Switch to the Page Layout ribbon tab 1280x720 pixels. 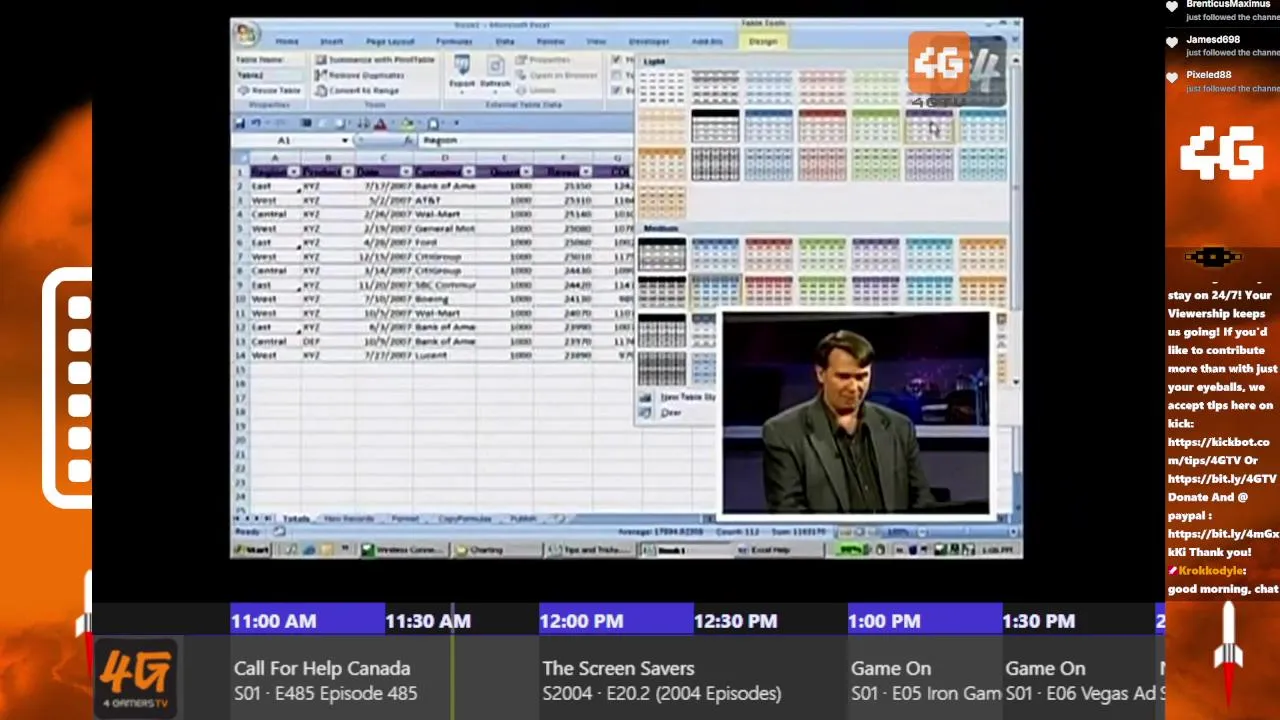pos(390,41)
